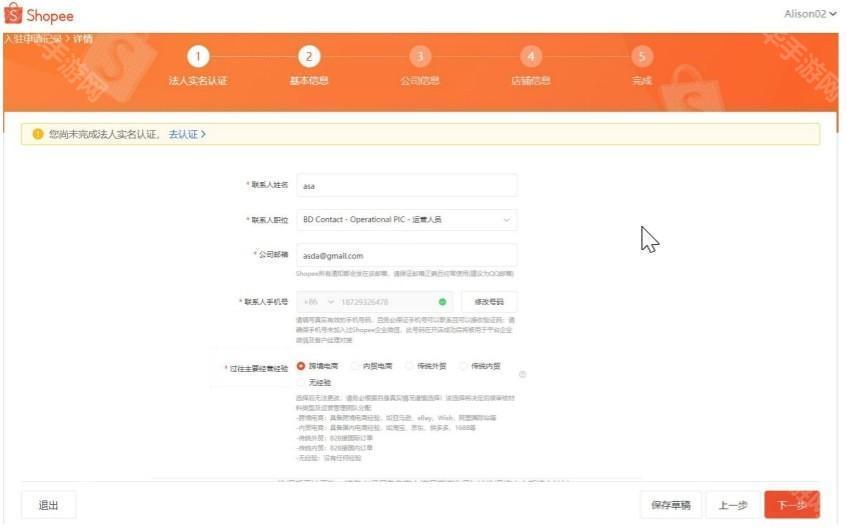
Task: Open the Alison02 account dropdown
Action: click(x=810, y=14)
